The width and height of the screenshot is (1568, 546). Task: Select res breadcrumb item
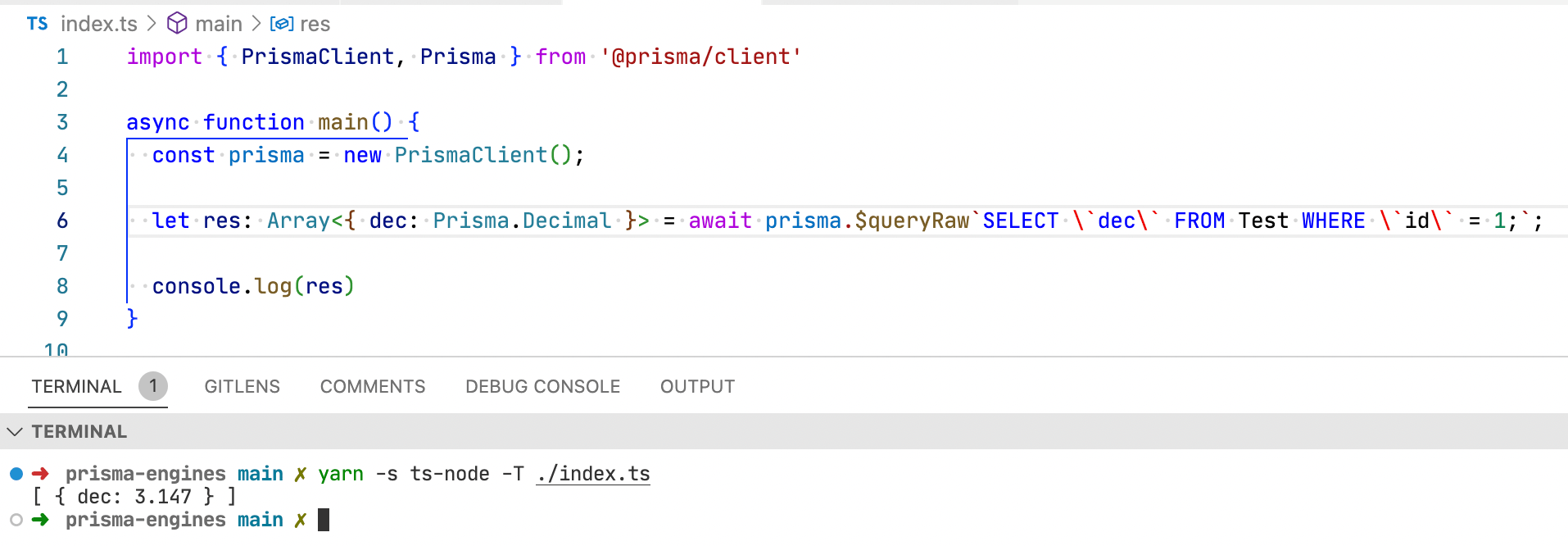point(315,24)
